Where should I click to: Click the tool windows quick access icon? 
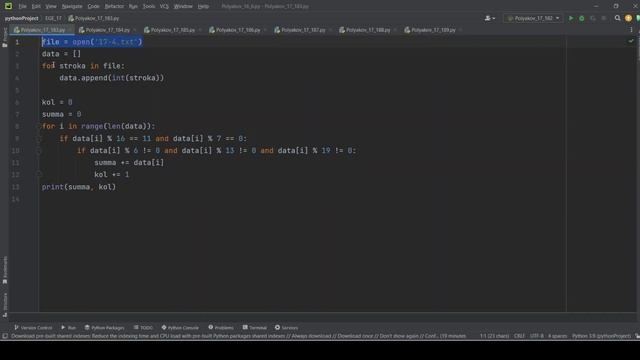(x=5, y=336)
